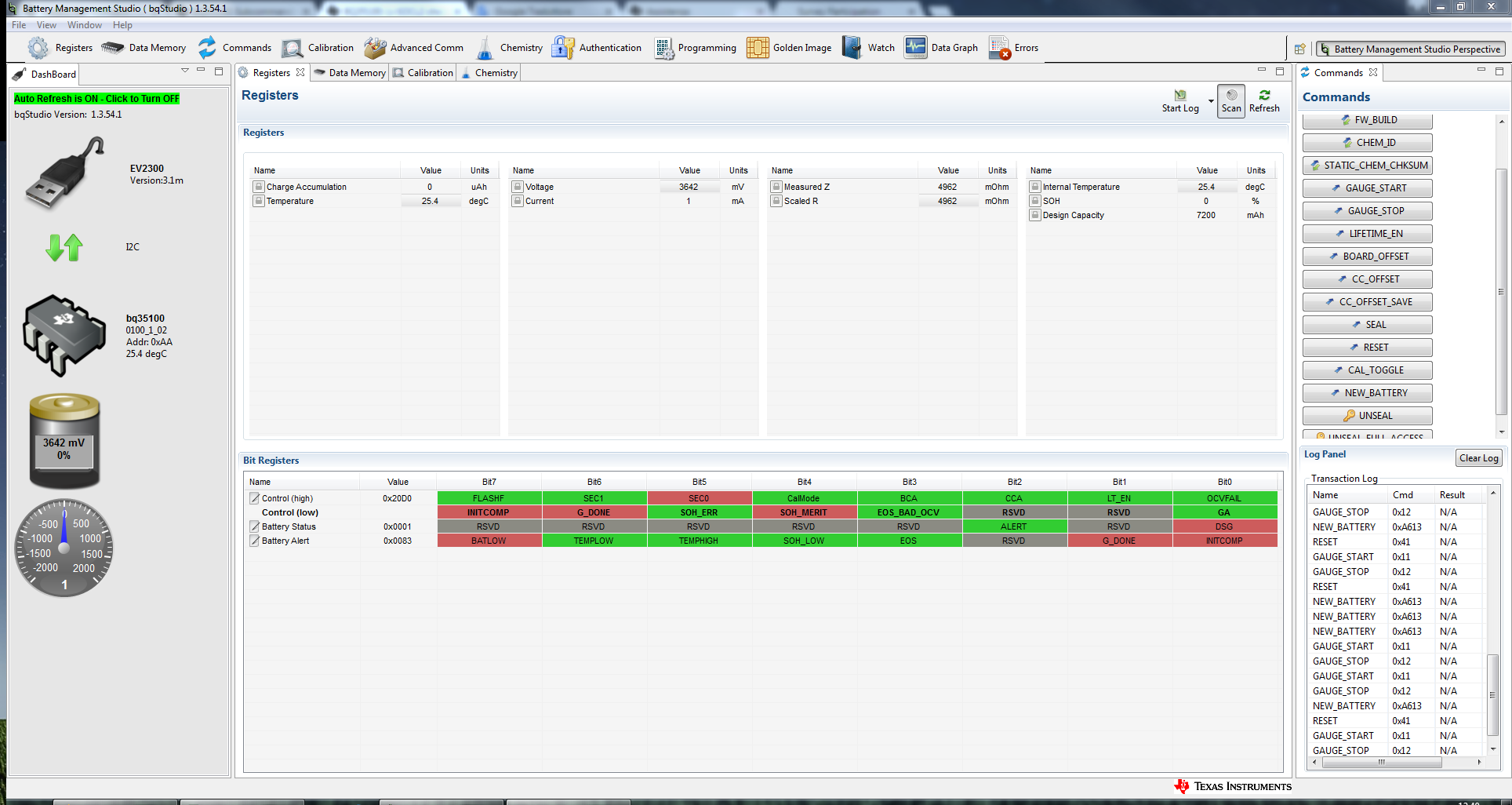
Task: Send the GAUGE_STOP command
Action: (x=1367, y=211)
